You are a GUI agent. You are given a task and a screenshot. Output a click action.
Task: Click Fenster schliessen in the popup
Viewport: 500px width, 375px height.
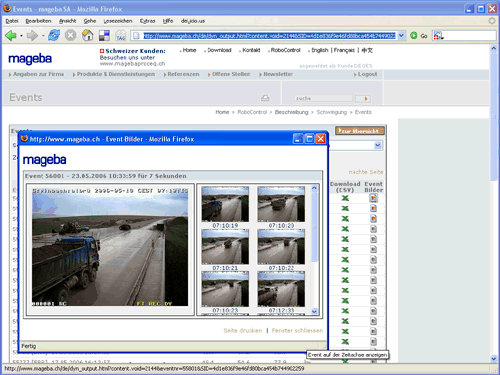pyautogui.click(x=297, y=330)
